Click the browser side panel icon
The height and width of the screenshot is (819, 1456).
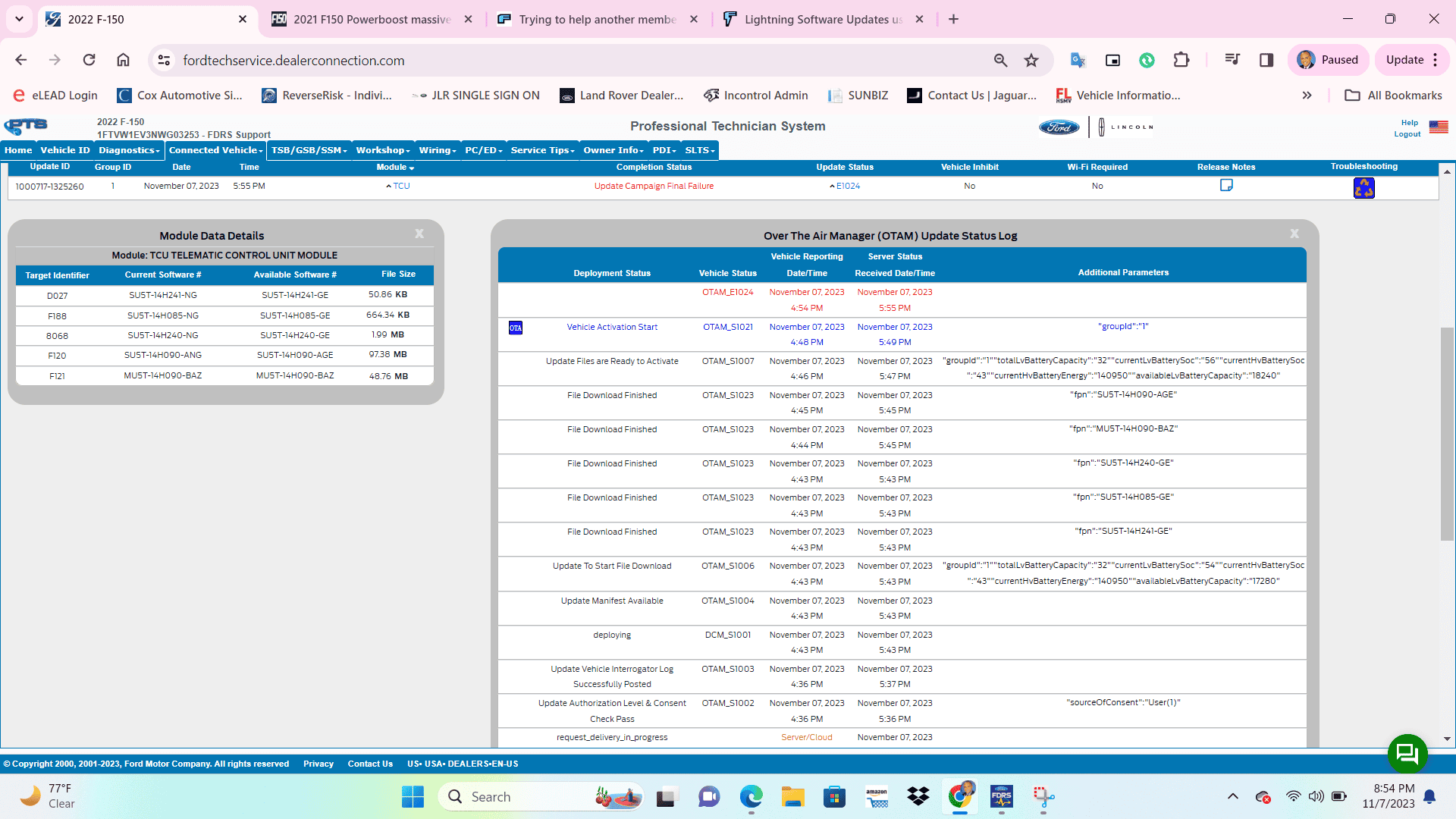coord(1266,61)
